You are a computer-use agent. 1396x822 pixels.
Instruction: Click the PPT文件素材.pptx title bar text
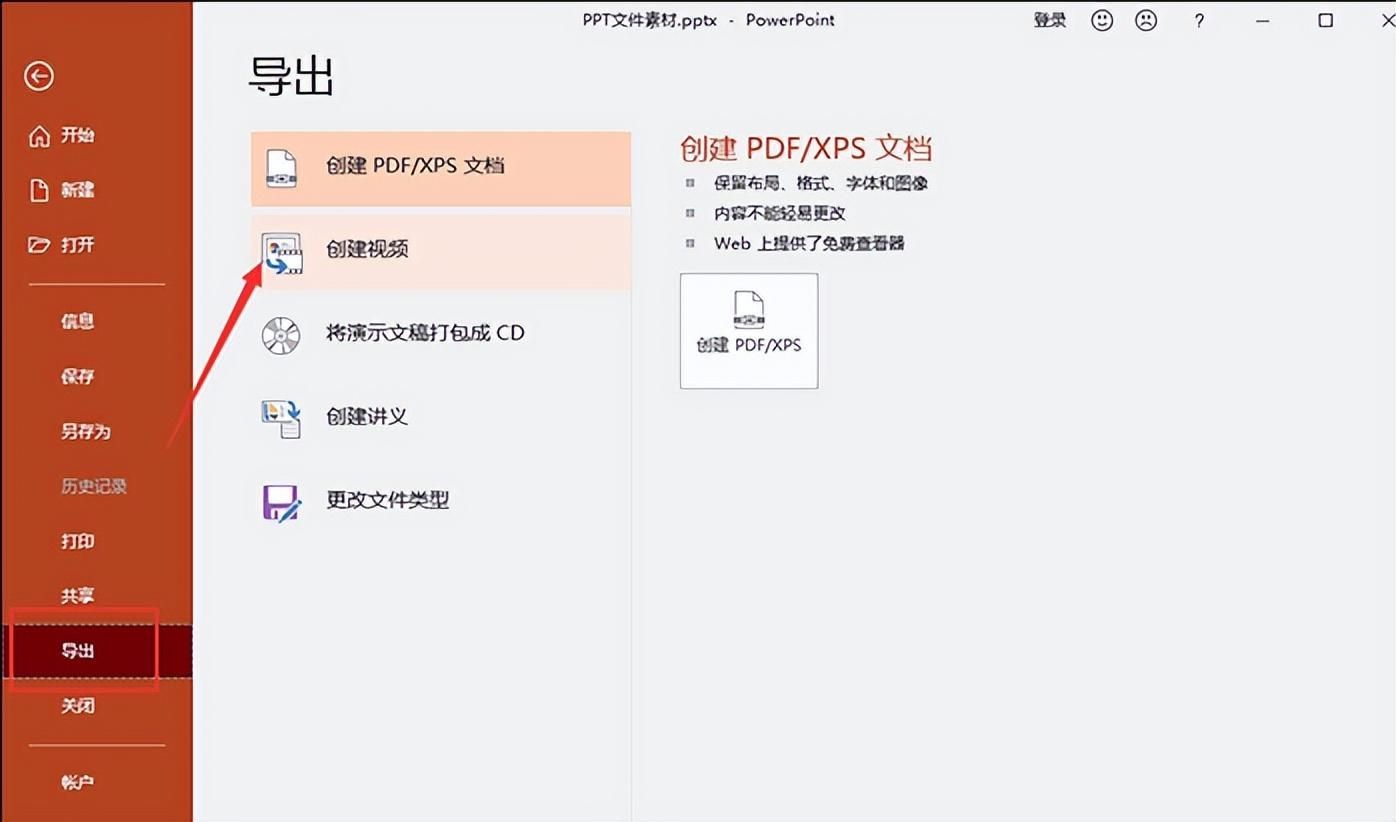[650, 20]
